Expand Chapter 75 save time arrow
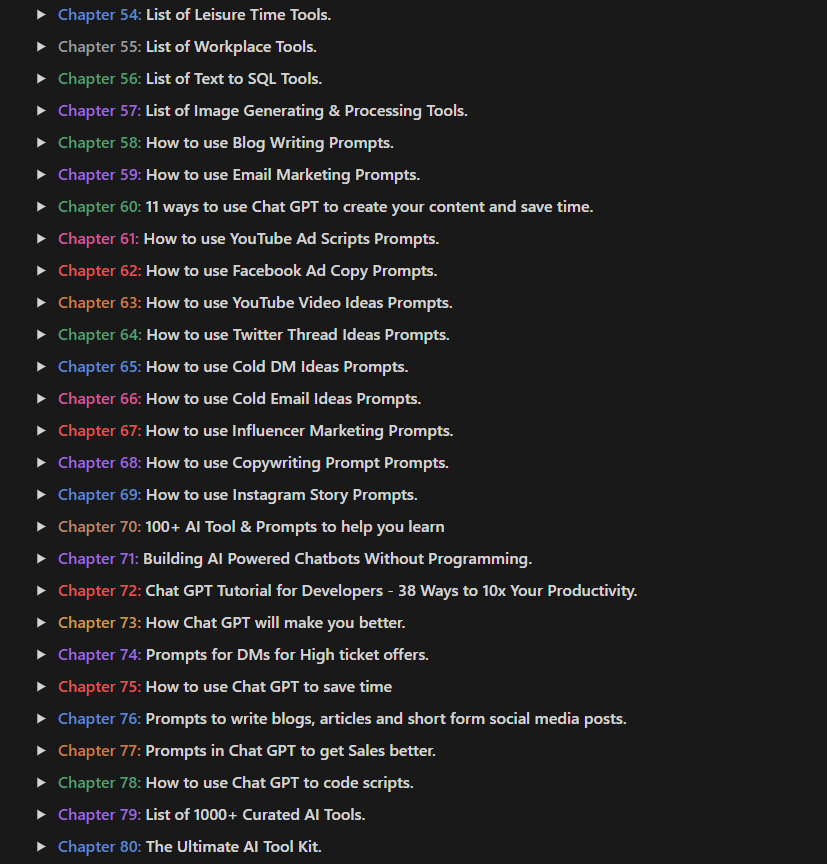This screenshot has height=864, width=827. (x=41, y=686)
